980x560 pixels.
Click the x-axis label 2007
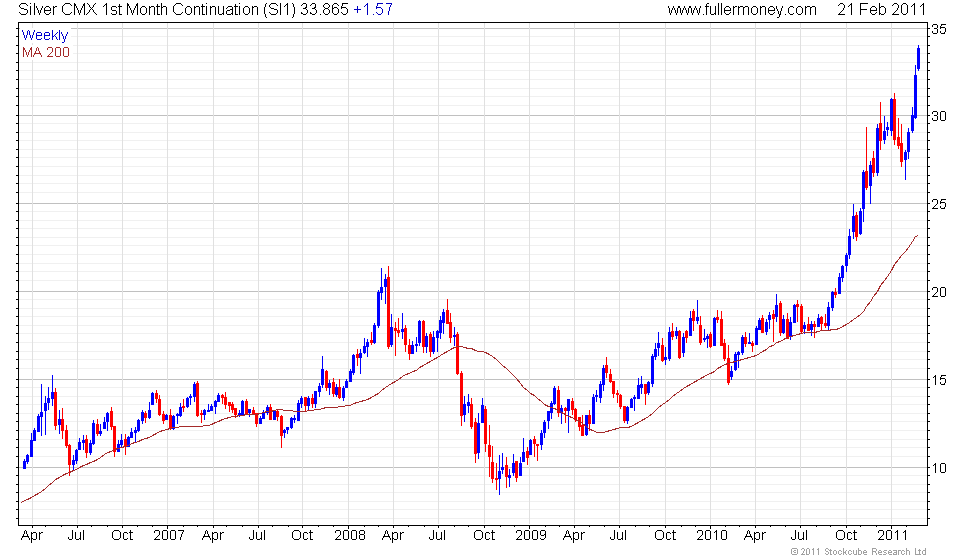(x=169, y=535)
